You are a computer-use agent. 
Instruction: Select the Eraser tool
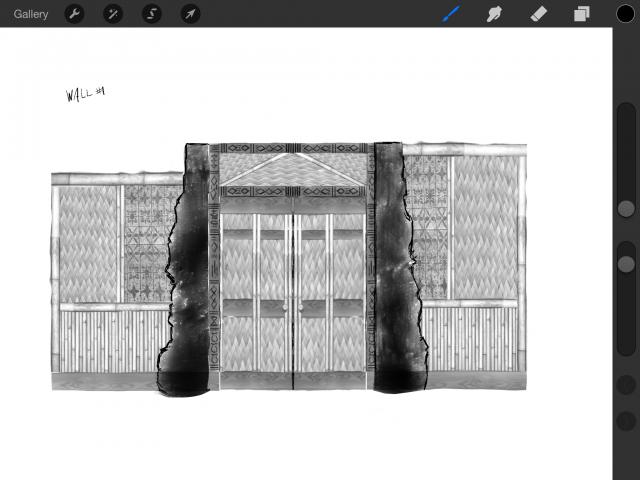pos(538,14)
